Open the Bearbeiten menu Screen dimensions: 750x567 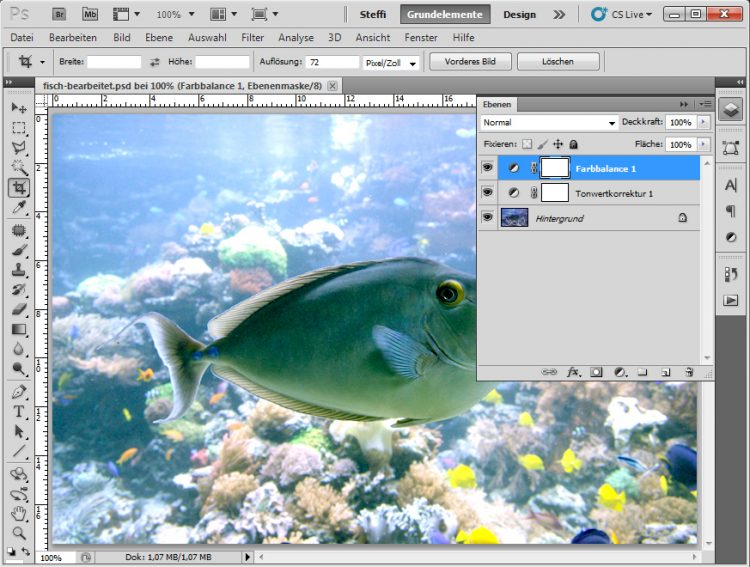[73, 37]
